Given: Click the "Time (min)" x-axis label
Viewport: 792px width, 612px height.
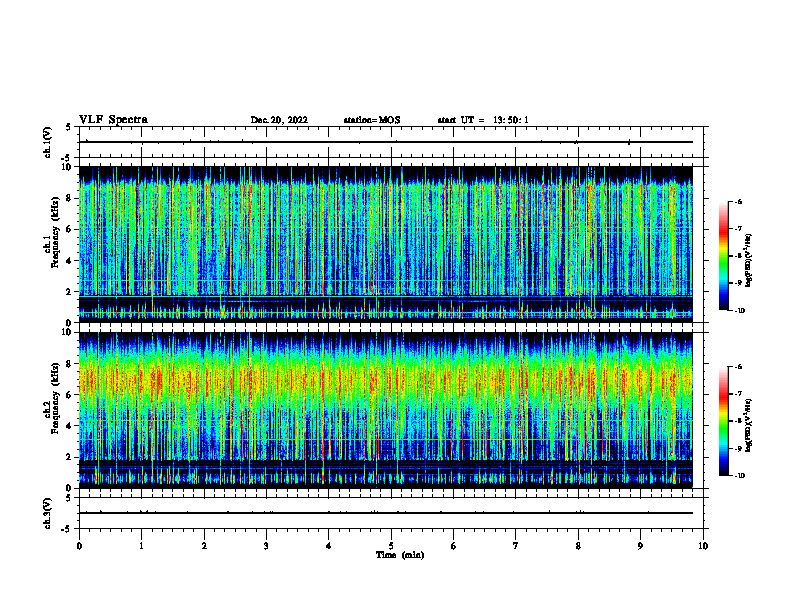Looking at the screenshot, I should (400, 555).
